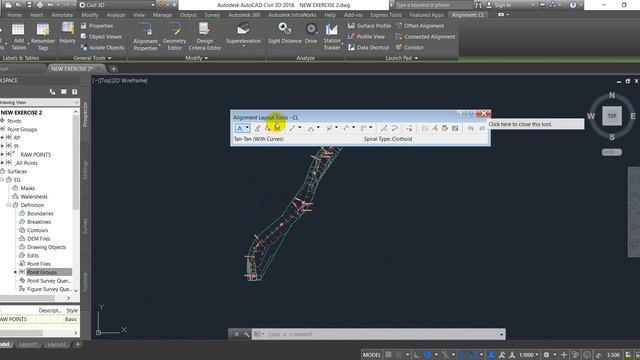Click the viewport label [Top][2D Wireframe]
Image resolution: width=640 pixels, height=360 pixels.
(120, 80)
